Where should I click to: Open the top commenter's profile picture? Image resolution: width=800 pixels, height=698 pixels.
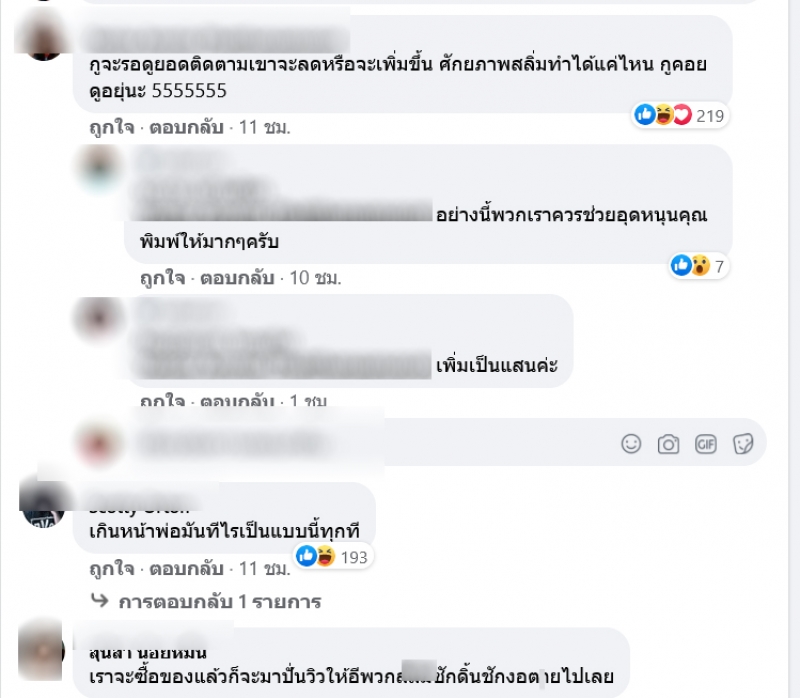44,38
